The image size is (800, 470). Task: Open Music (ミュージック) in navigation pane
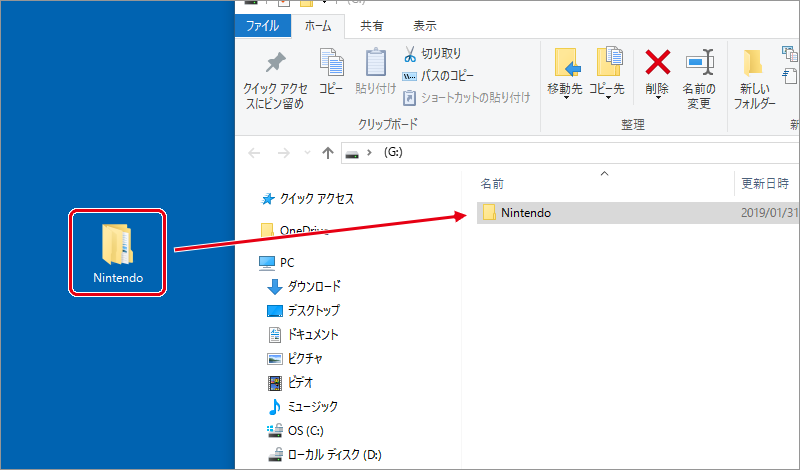pos(303,407)
